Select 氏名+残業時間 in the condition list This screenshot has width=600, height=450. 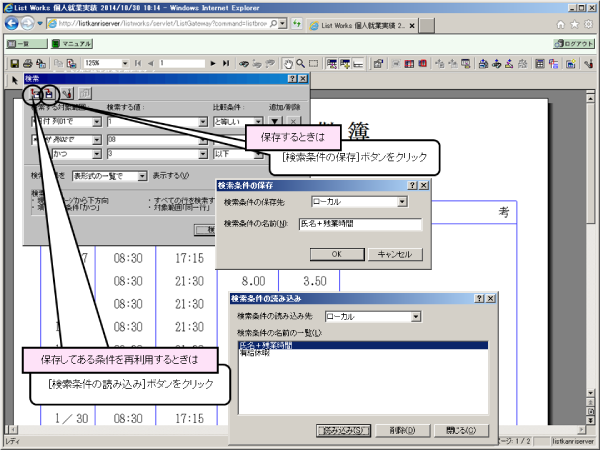pyautogui.click(x=363, y=345)
